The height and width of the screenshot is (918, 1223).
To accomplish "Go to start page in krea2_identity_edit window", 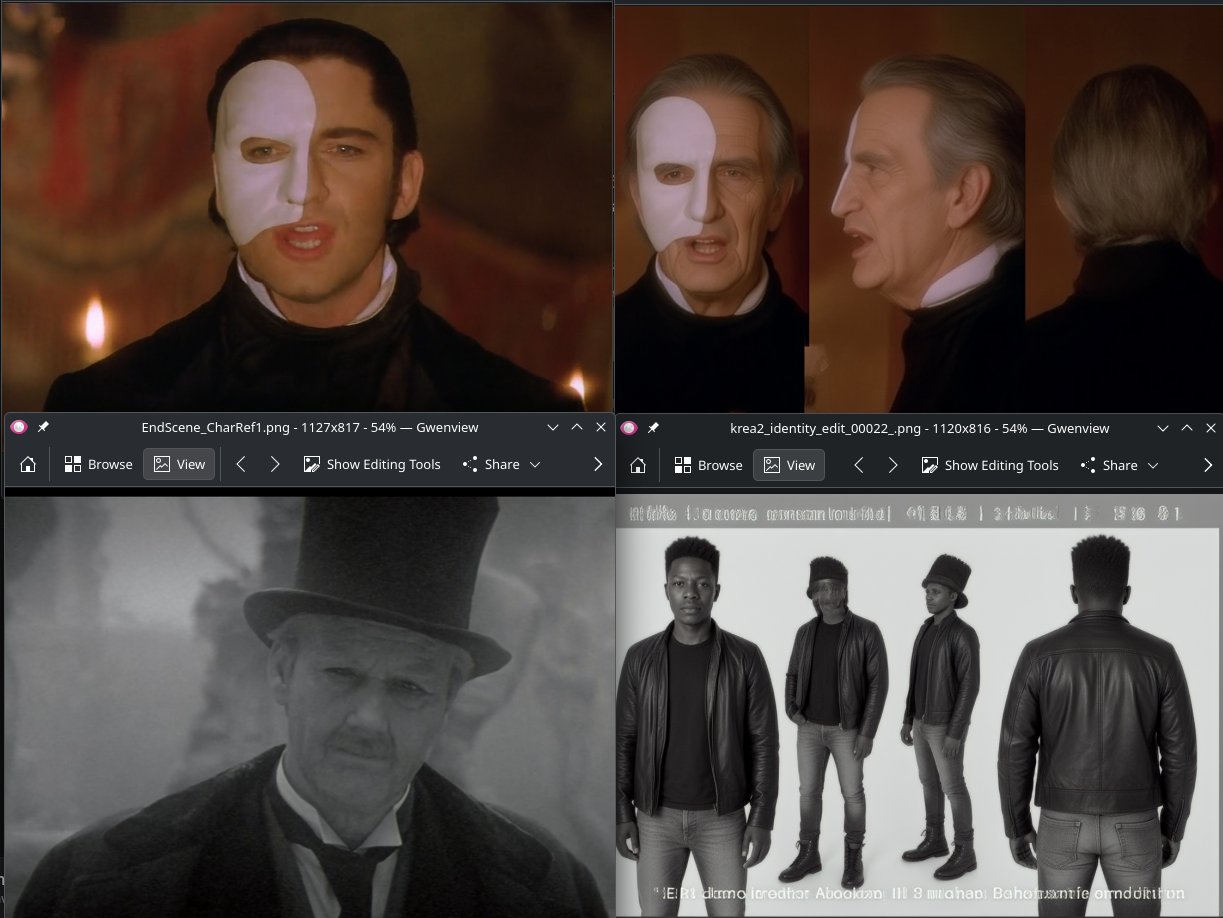I will 638,465.
